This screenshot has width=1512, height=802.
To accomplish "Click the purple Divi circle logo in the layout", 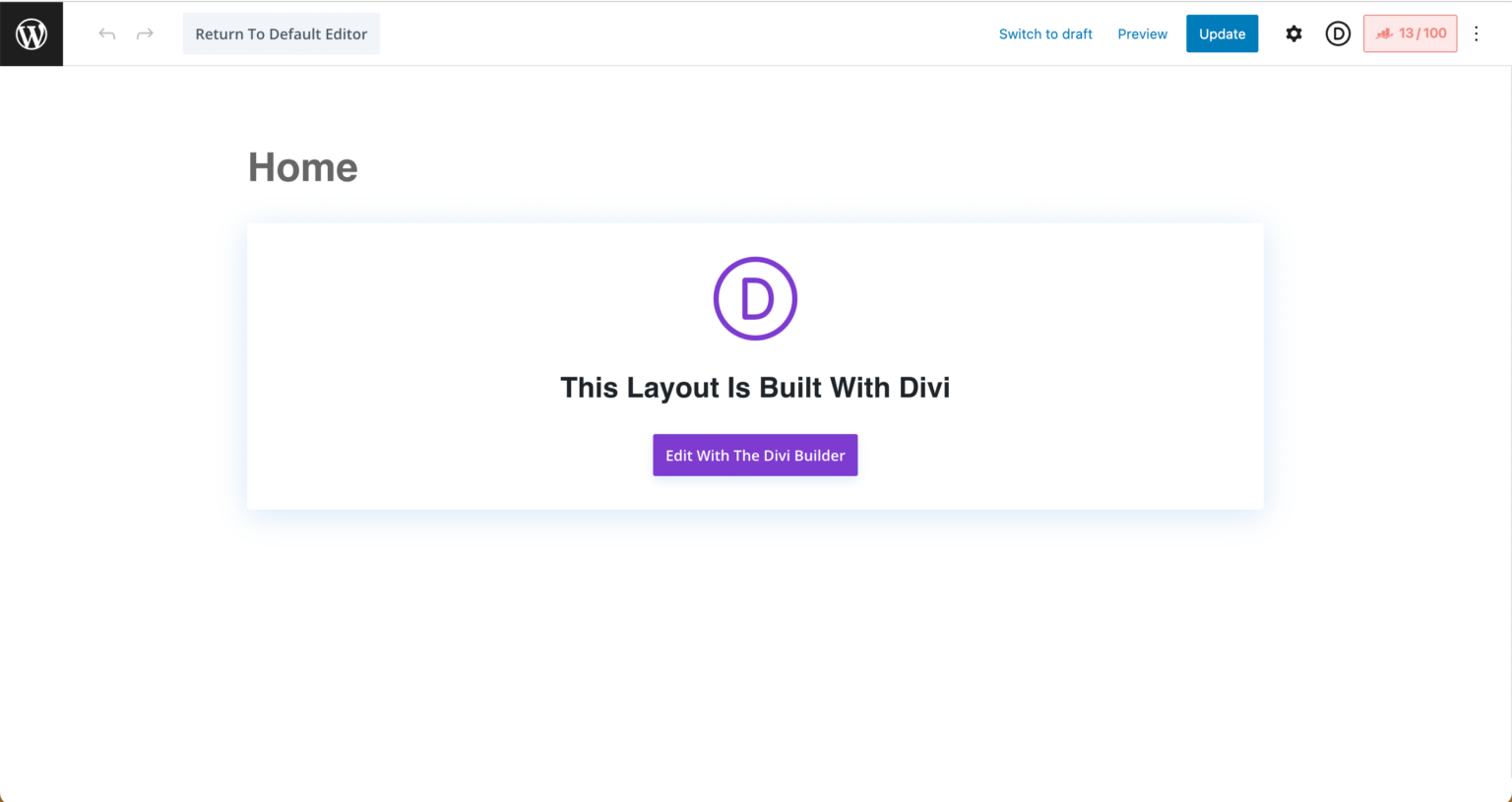I will 755,298.
